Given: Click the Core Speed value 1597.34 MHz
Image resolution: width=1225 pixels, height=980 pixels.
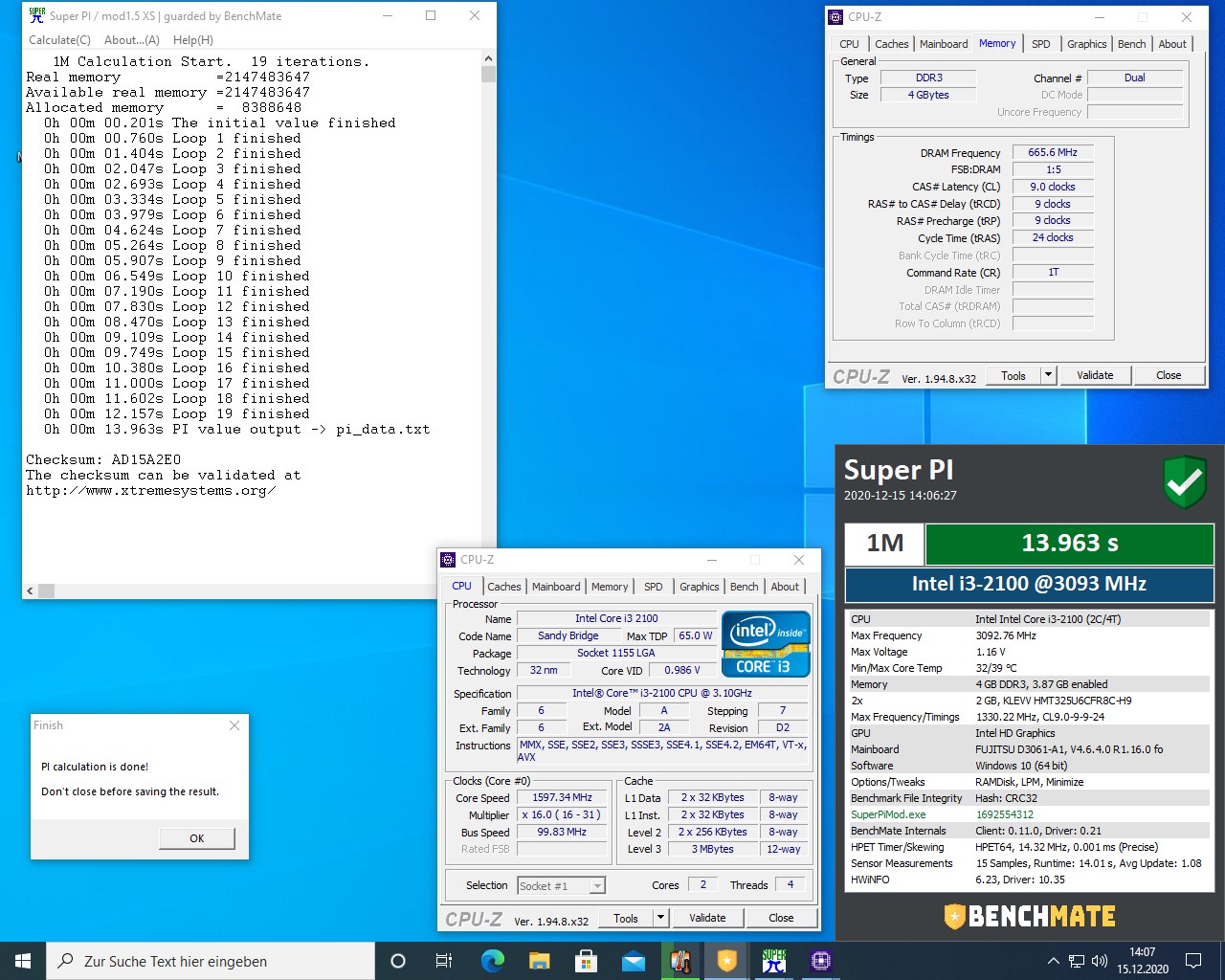Looking at the screenshot, I should [x=562, y=797].
